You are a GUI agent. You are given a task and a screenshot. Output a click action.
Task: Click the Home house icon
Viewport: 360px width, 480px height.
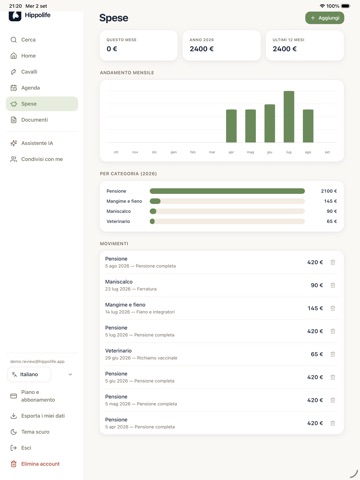14,56
